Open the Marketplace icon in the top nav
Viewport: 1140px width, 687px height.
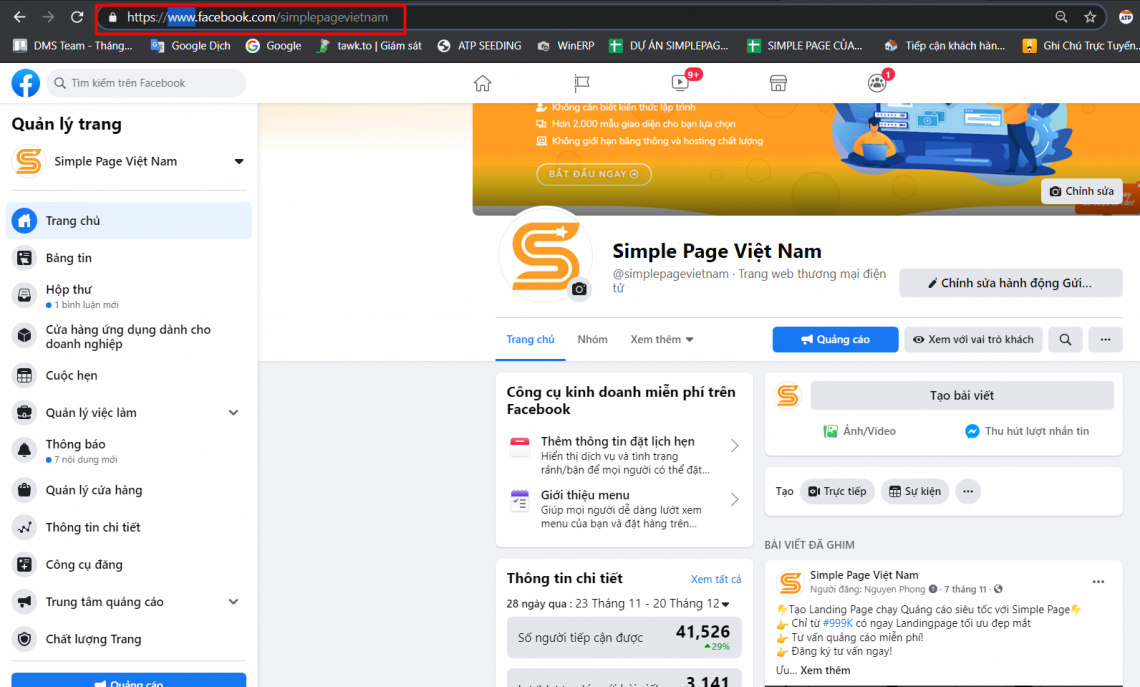point(778,83)
